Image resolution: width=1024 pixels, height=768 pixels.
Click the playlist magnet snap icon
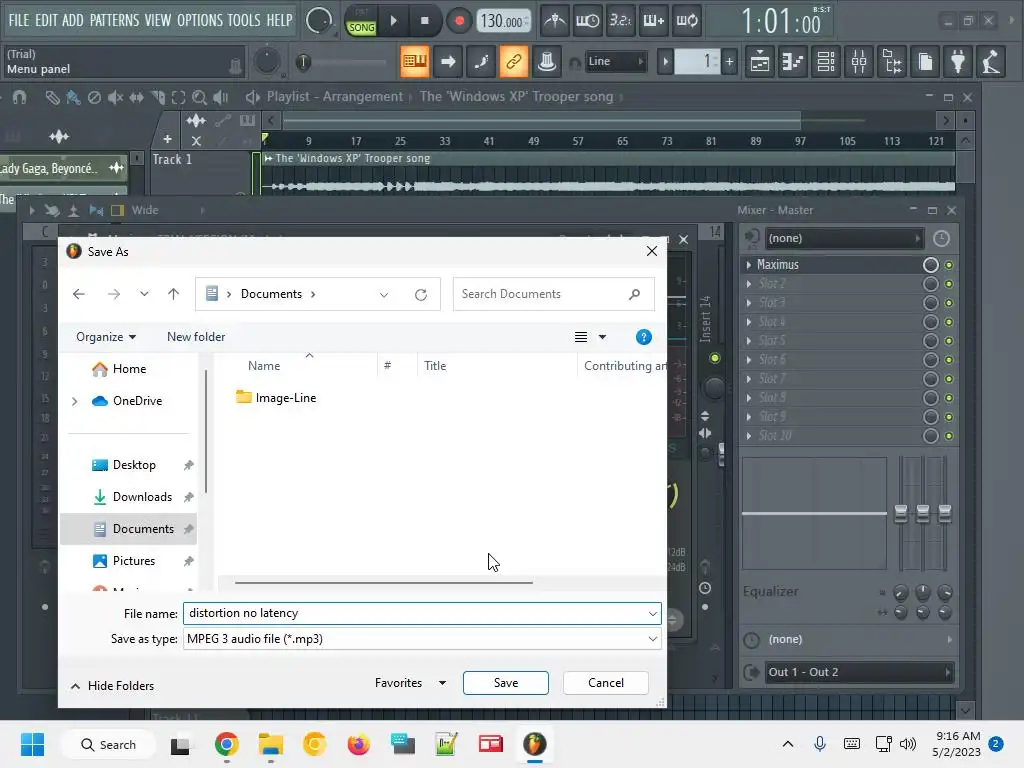pos(20,97)
